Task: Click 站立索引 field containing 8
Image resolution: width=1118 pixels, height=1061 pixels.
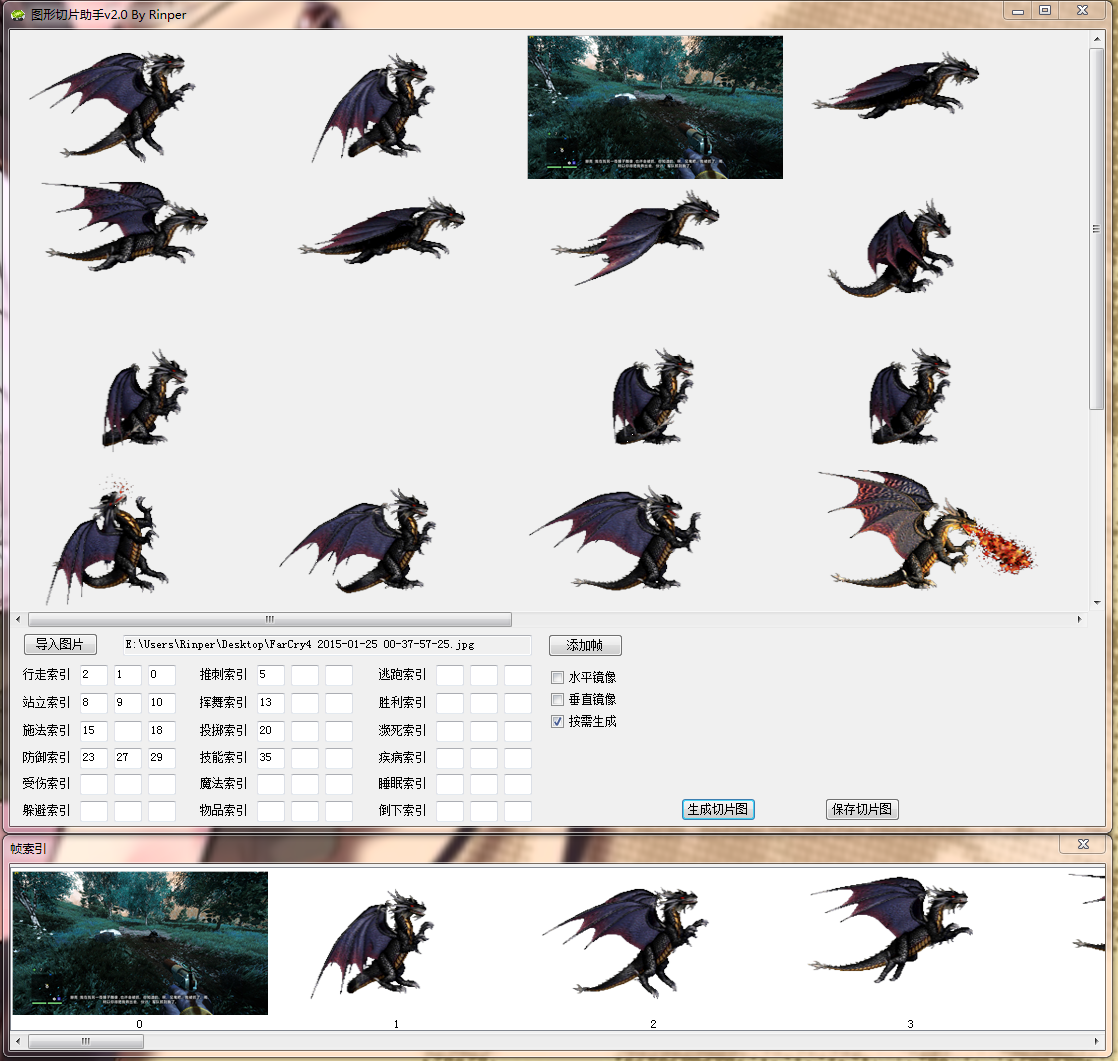Action: pos(93,702)
